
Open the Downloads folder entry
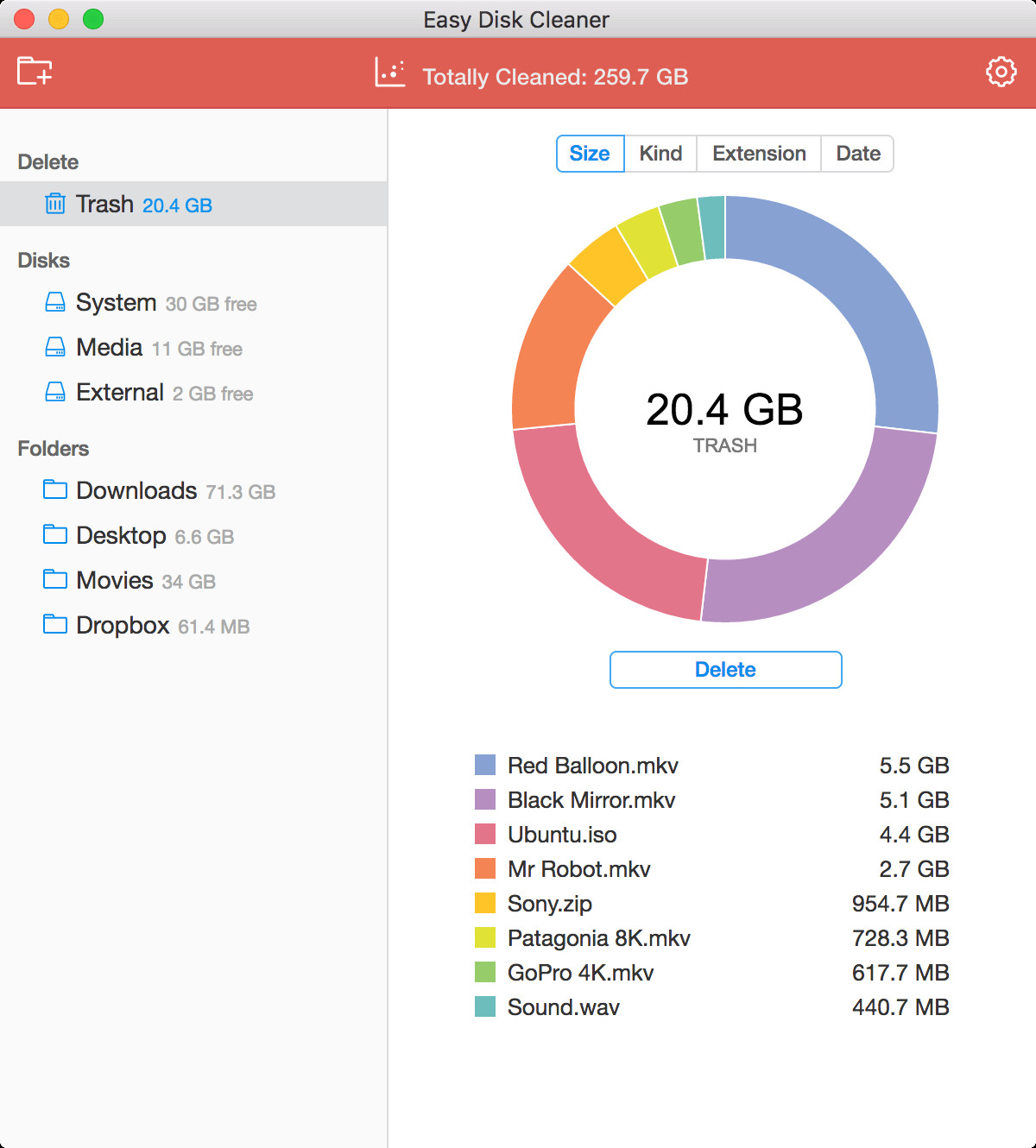pyautogui.click(x=193, y=490)
